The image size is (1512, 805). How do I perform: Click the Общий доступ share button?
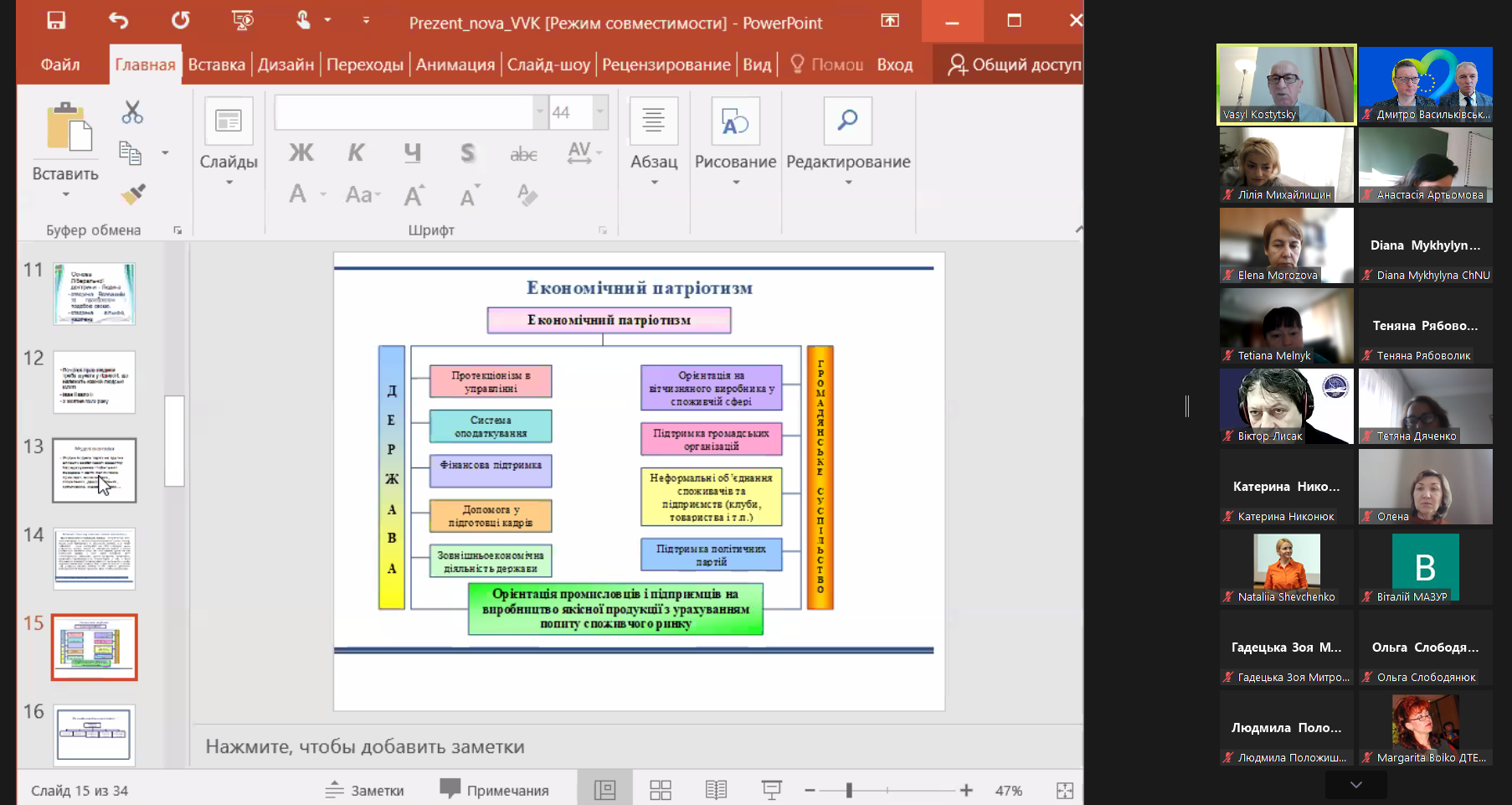[1014, 65]
